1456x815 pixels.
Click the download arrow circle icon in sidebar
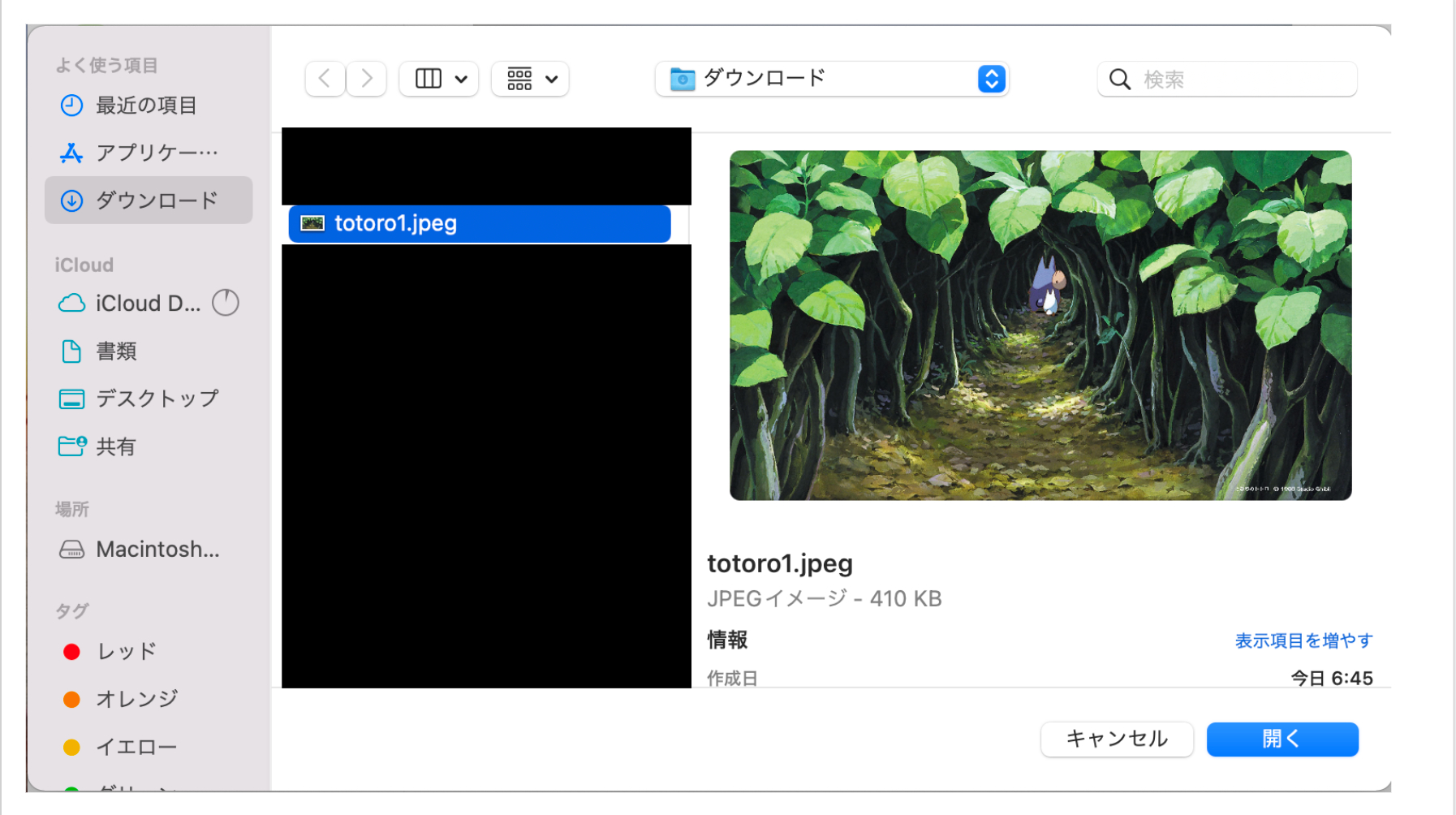point(71,201)
